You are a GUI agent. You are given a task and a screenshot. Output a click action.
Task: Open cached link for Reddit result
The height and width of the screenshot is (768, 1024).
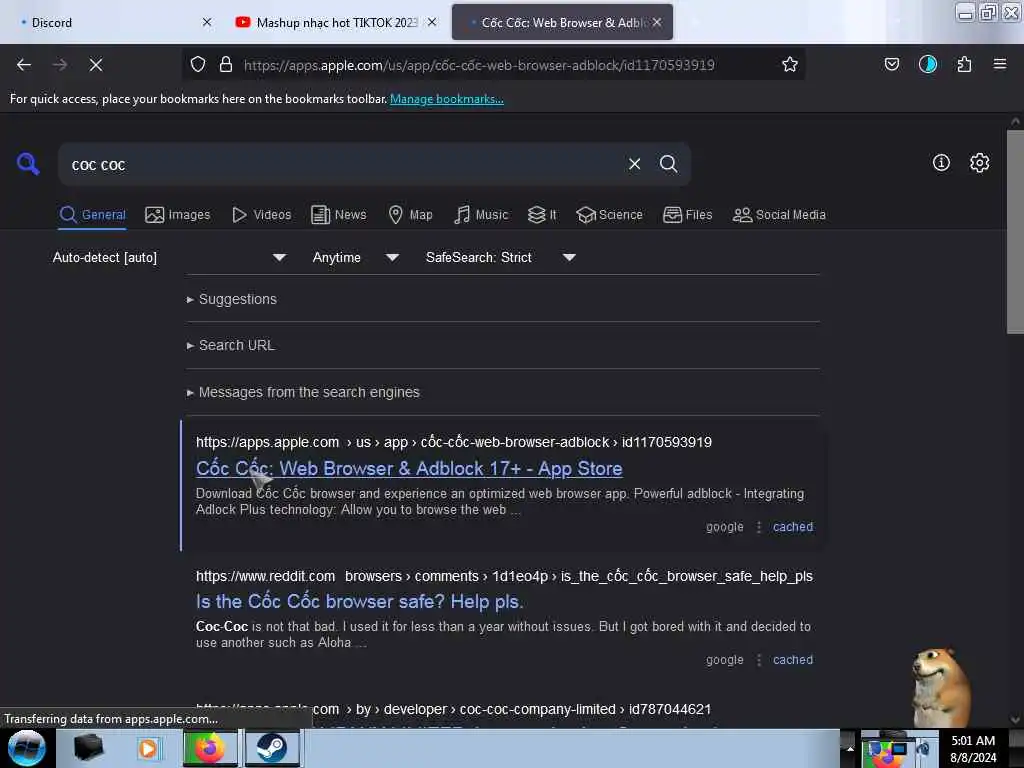pos(793,660)
